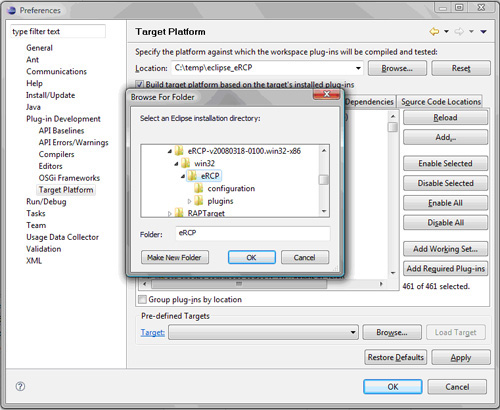This screenshot has width=500, height=410.
Task: Select Communications preference category
Action: [56, 71]
